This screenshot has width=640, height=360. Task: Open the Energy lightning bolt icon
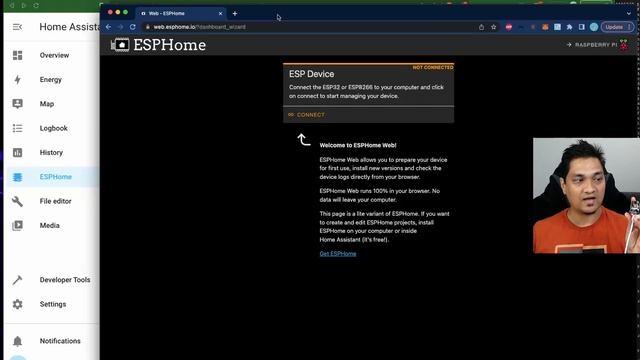[18, 80]
